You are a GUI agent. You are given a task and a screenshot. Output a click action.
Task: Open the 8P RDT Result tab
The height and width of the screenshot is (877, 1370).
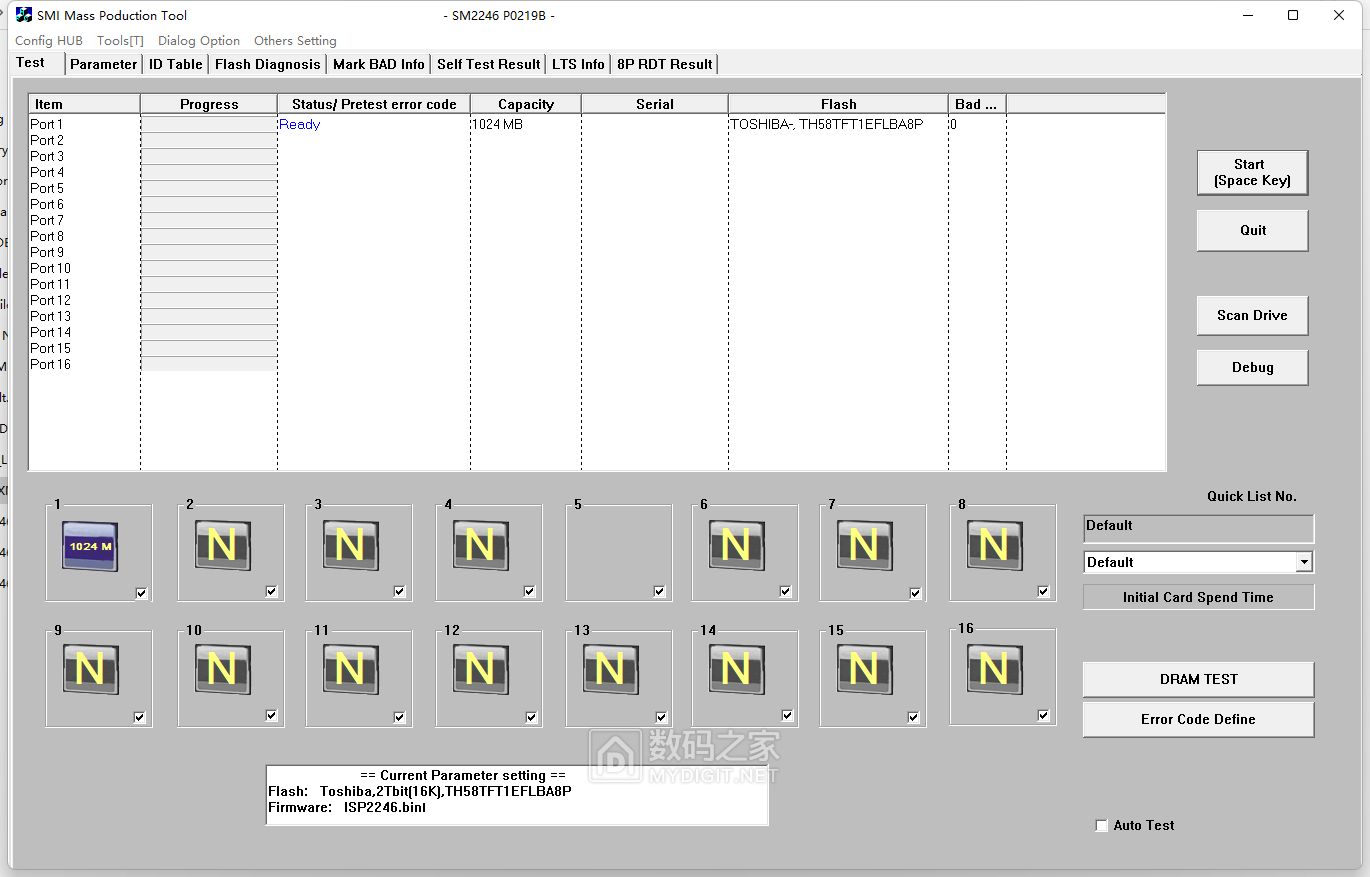pyautogui.click(x=664, y=64)
